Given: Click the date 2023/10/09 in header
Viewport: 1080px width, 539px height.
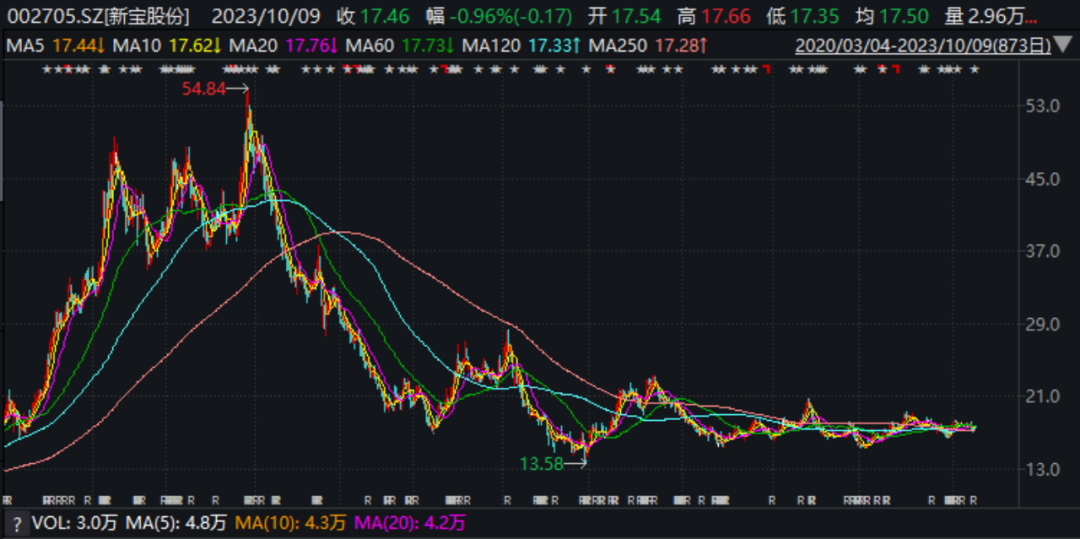Looking at the screenshot, I should [265, 16].
